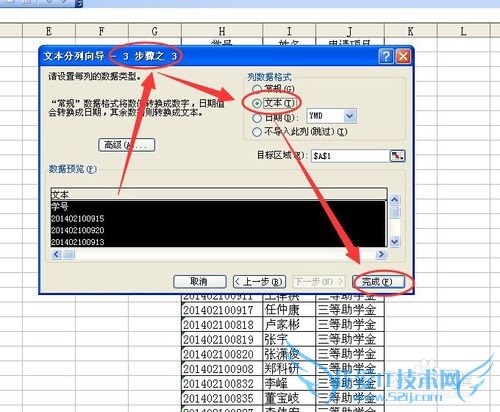Click name cell 任仲康
Viewport: 500px width, 412px height.
coord(289,310)
